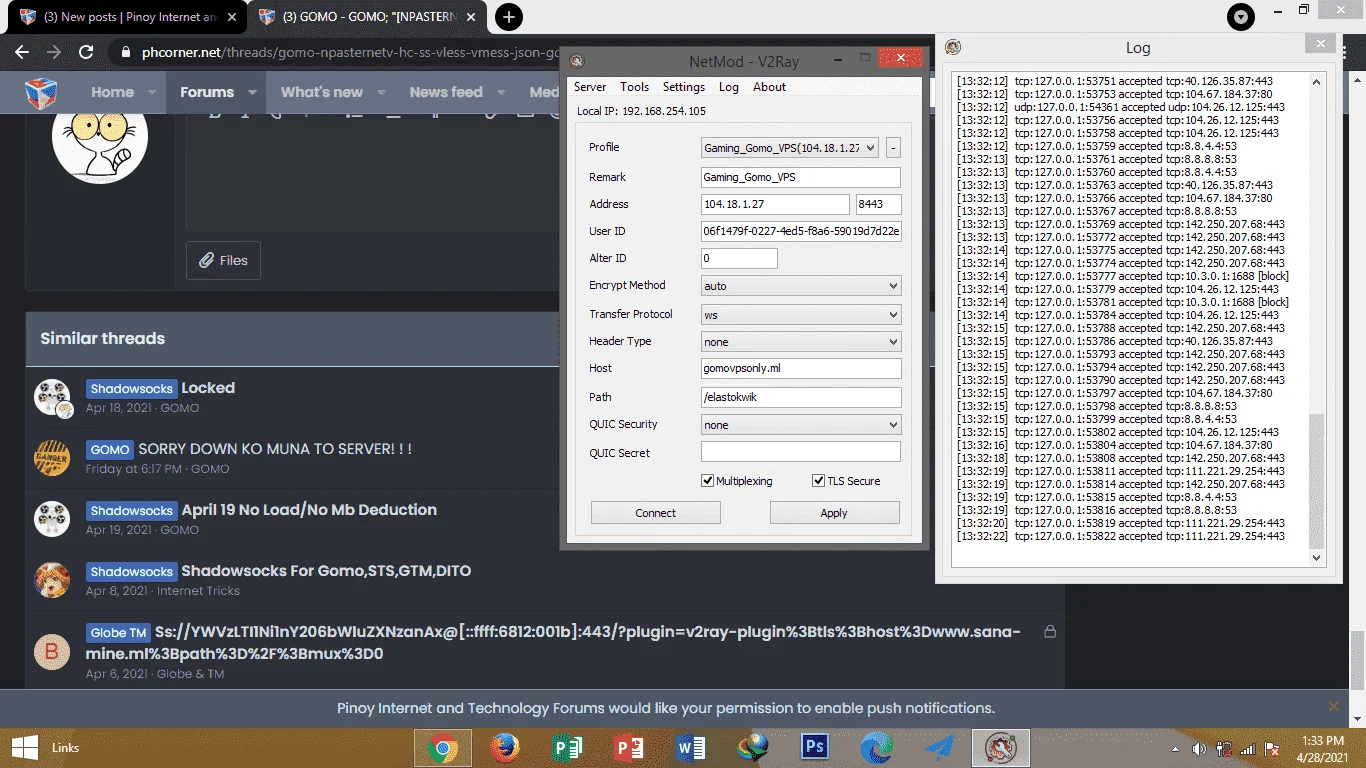Viewport: 1366px width, 768px height.
Task: Open volume control in system tray
Action: click(x=1199, y=748)
